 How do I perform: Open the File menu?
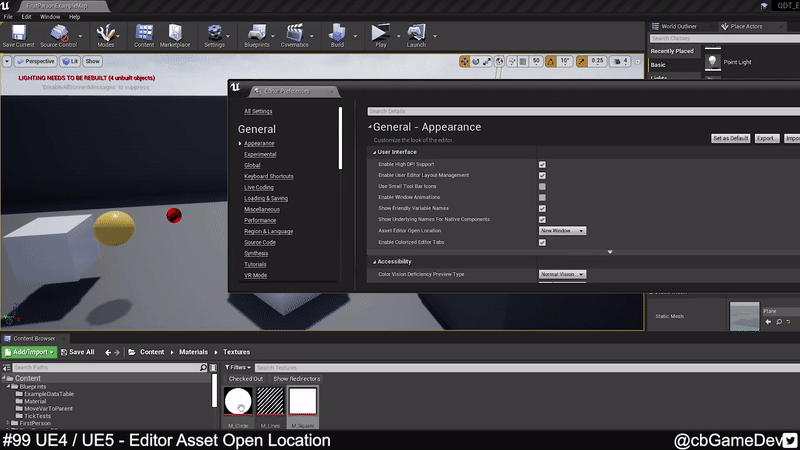pos(8,17)
